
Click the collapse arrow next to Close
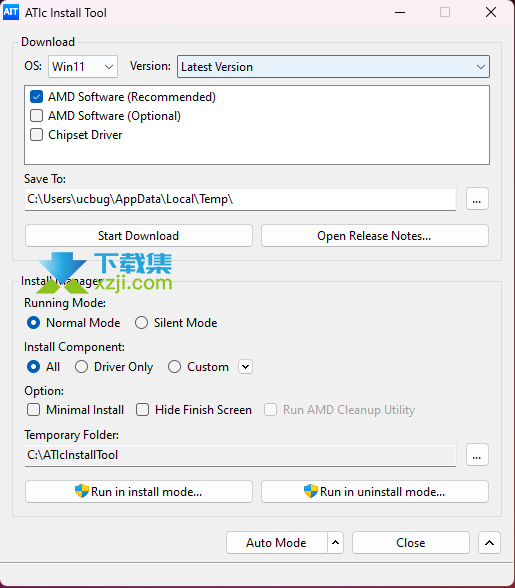(489, 542)
